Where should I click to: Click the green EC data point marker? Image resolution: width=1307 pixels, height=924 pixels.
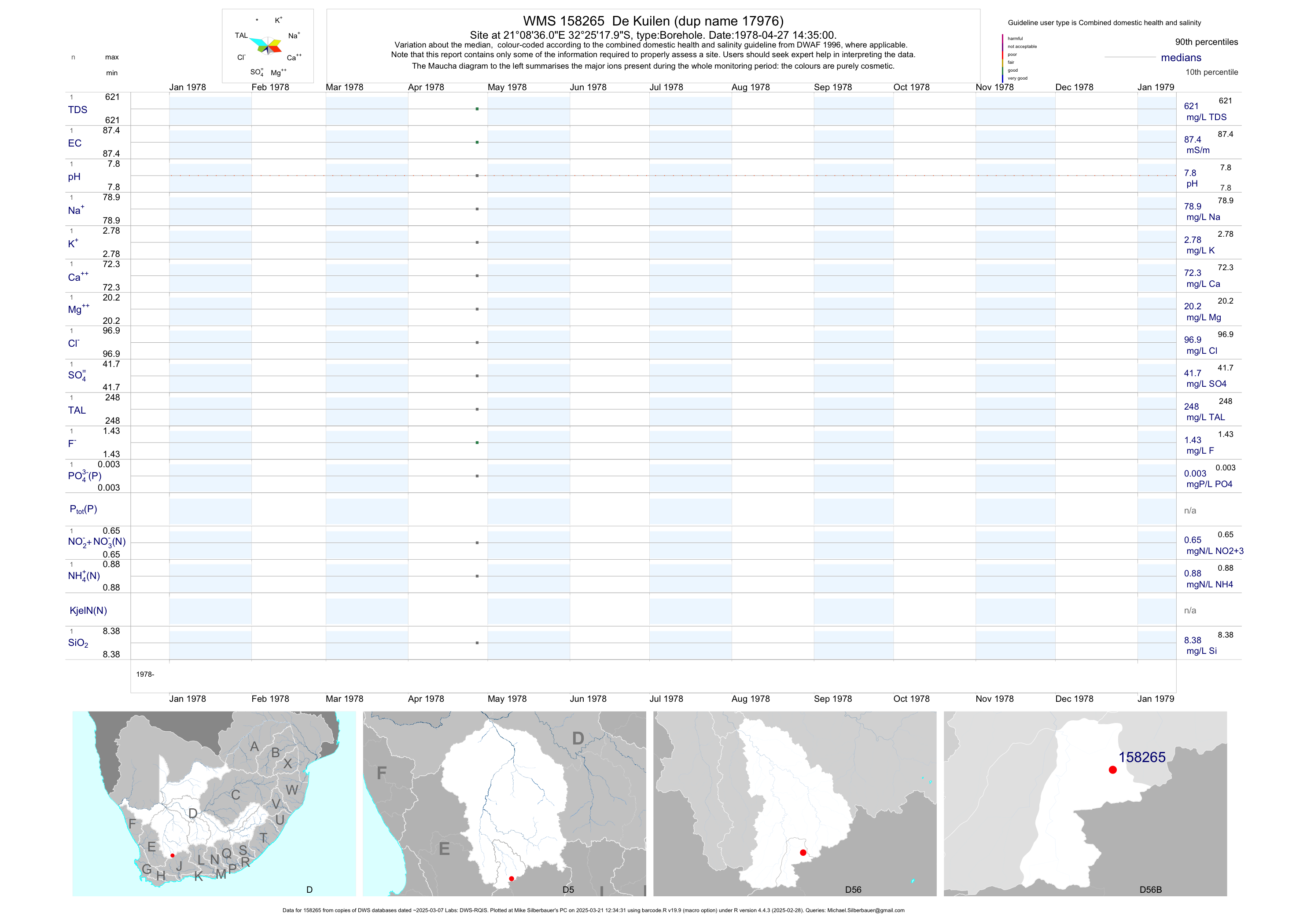(x=477, y=142)
